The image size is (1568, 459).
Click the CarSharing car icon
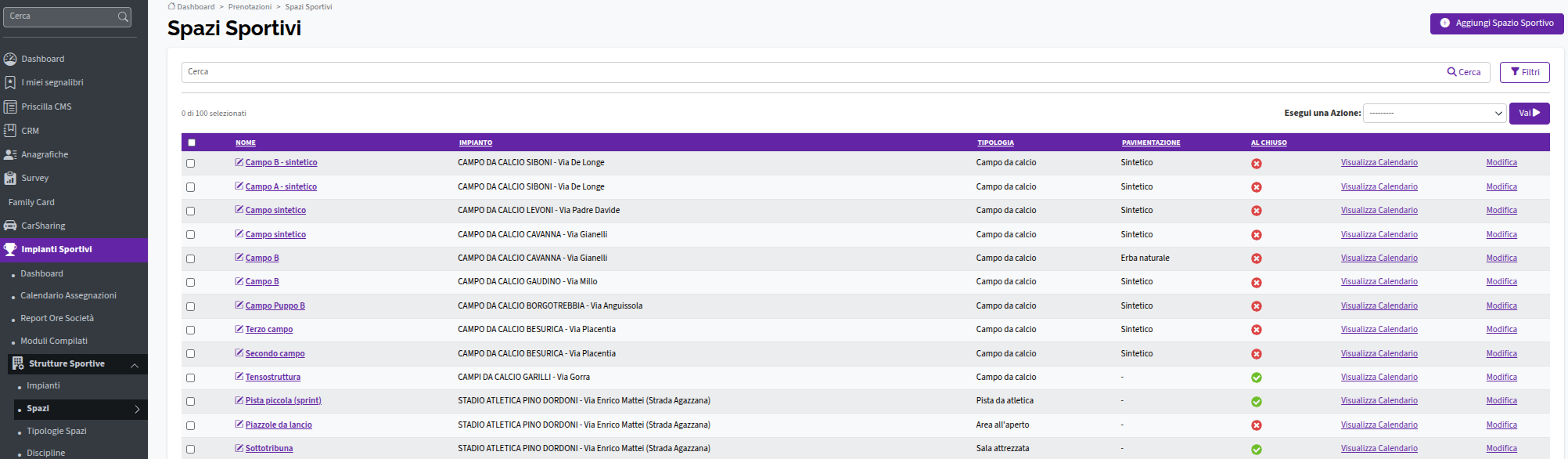pyautogui.click(x=10, y=226)
